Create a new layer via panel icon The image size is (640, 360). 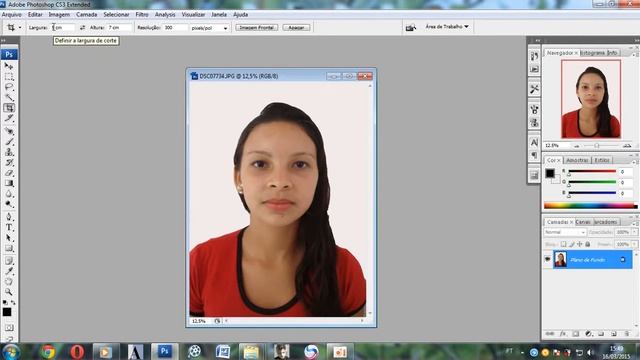[x=614, y=334]
